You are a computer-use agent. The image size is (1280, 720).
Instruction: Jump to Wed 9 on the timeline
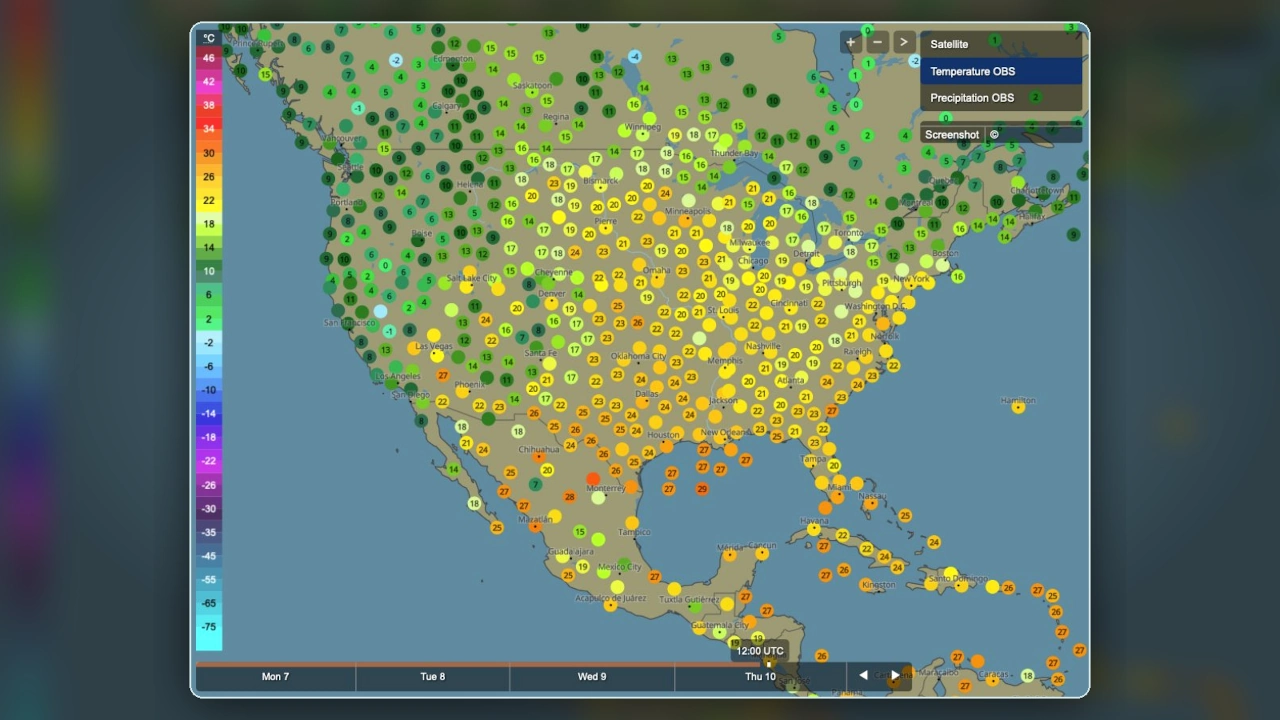tap(592, 677)
